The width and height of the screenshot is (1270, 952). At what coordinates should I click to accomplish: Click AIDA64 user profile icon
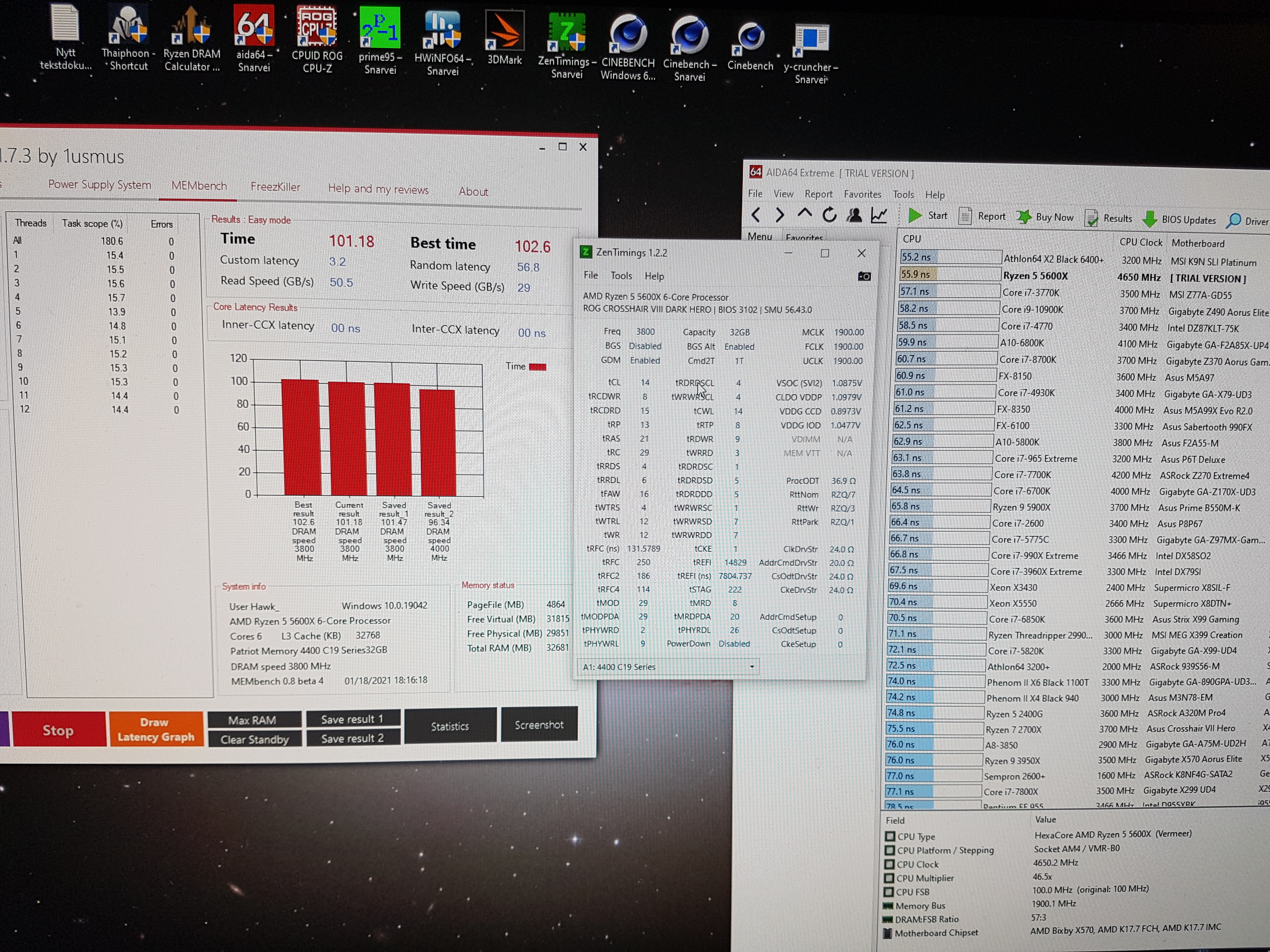pyautogui.click(x=854, y=215)
